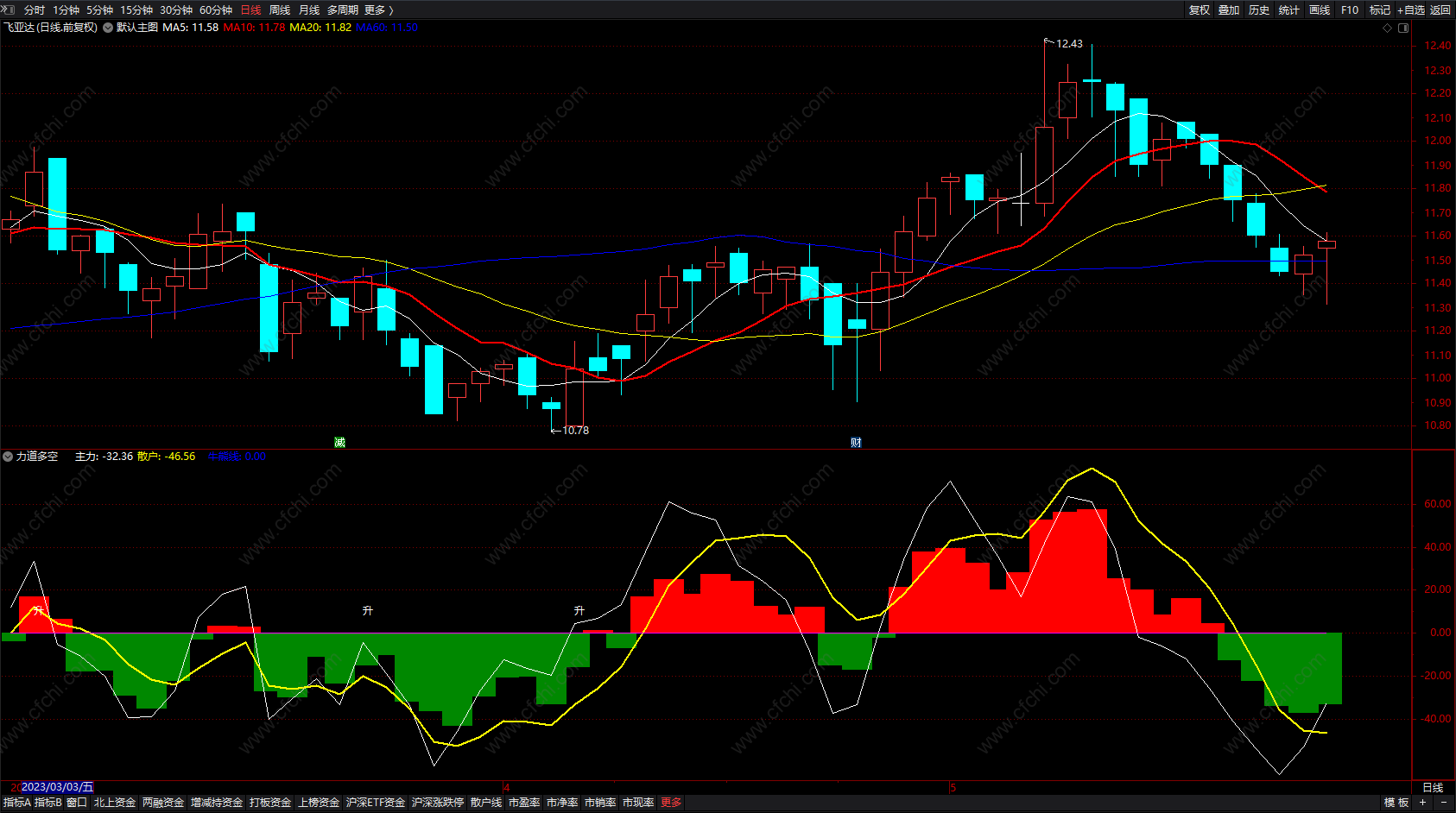Image resolution: width=1456 pixels, height=813 pixels.
Task: Select the 日线 daily period
Action: (x=250, y=10)
